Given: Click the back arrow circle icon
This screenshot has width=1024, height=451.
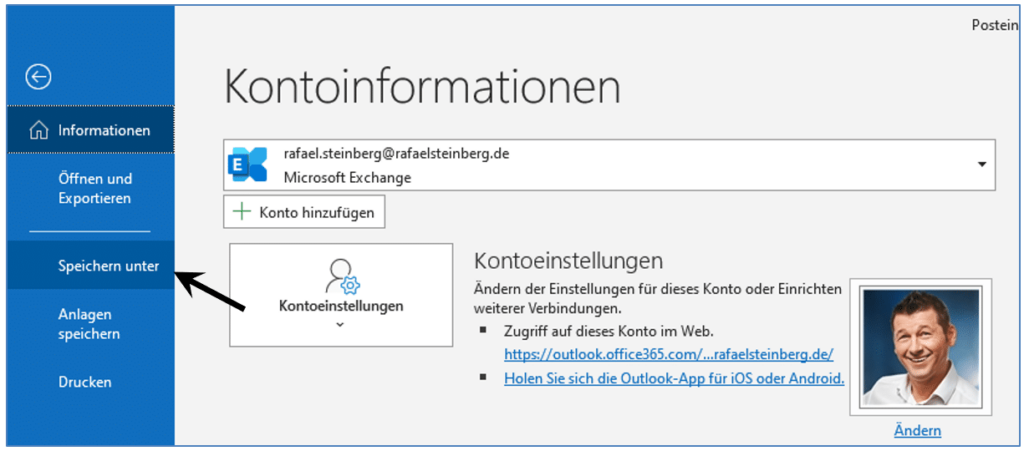Looking at the screenshot, I should point(38,77).
